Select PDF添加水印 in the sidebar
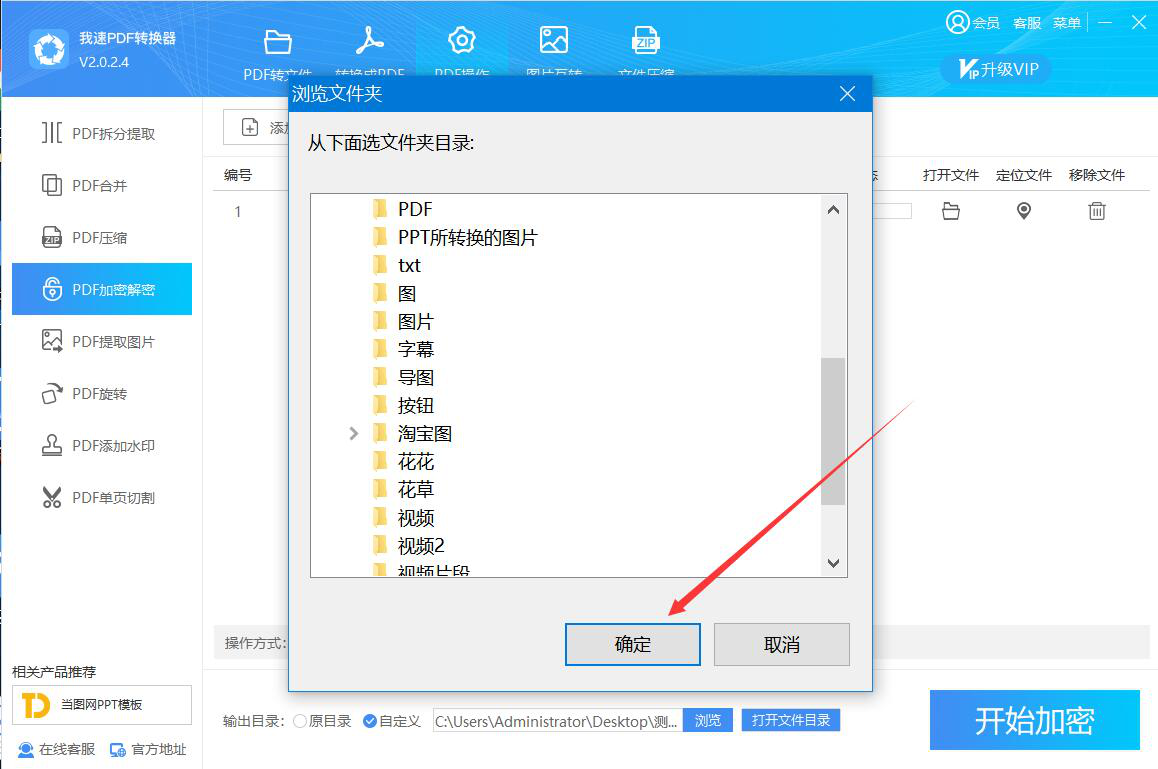This screenshot has width=1158, height=769. [x=102, y=445]
